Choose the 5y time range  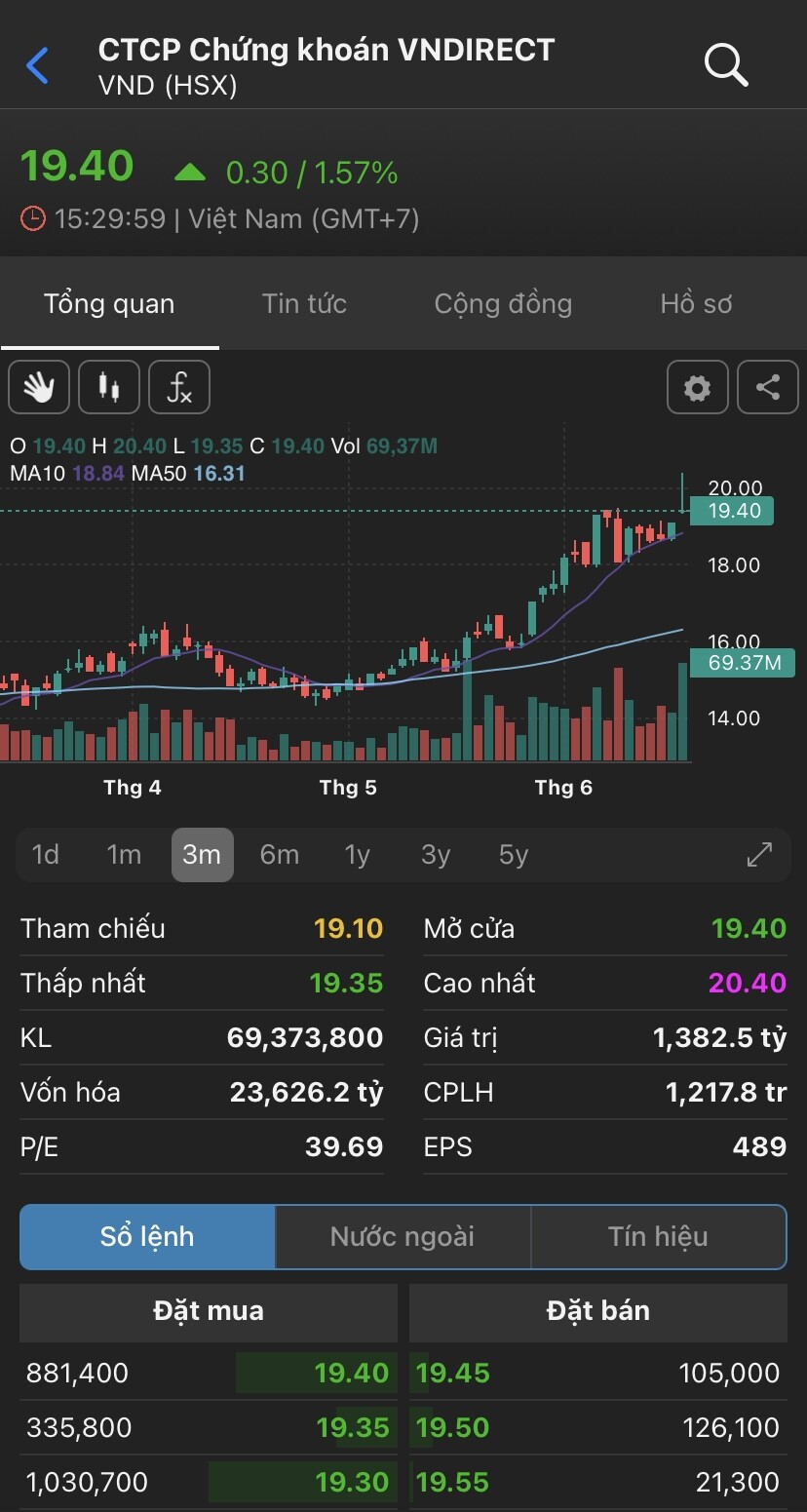[513, 855]
